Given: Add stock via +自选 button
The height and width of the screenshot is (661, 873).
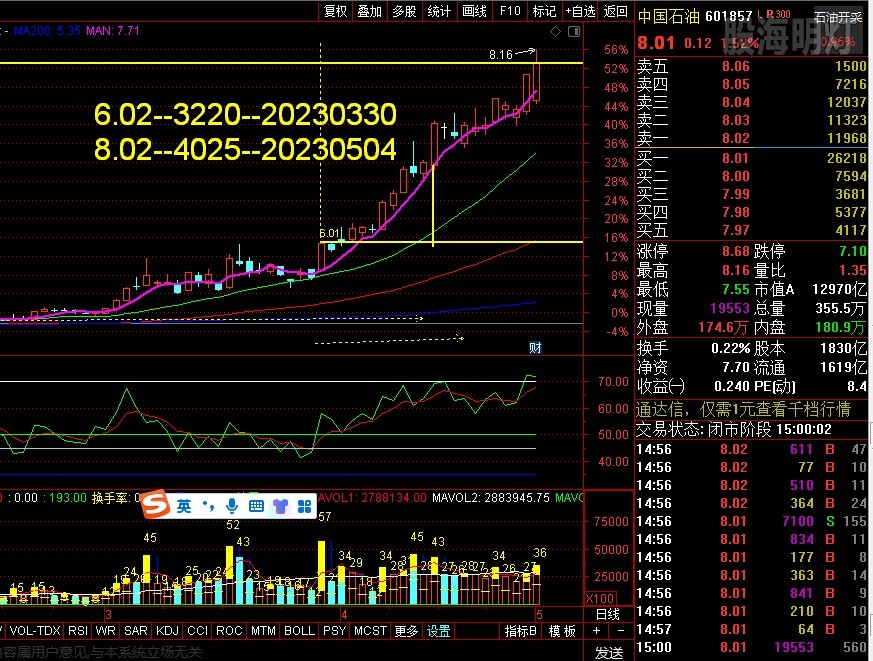Looking at the screenshot, I should click(580, 11).
